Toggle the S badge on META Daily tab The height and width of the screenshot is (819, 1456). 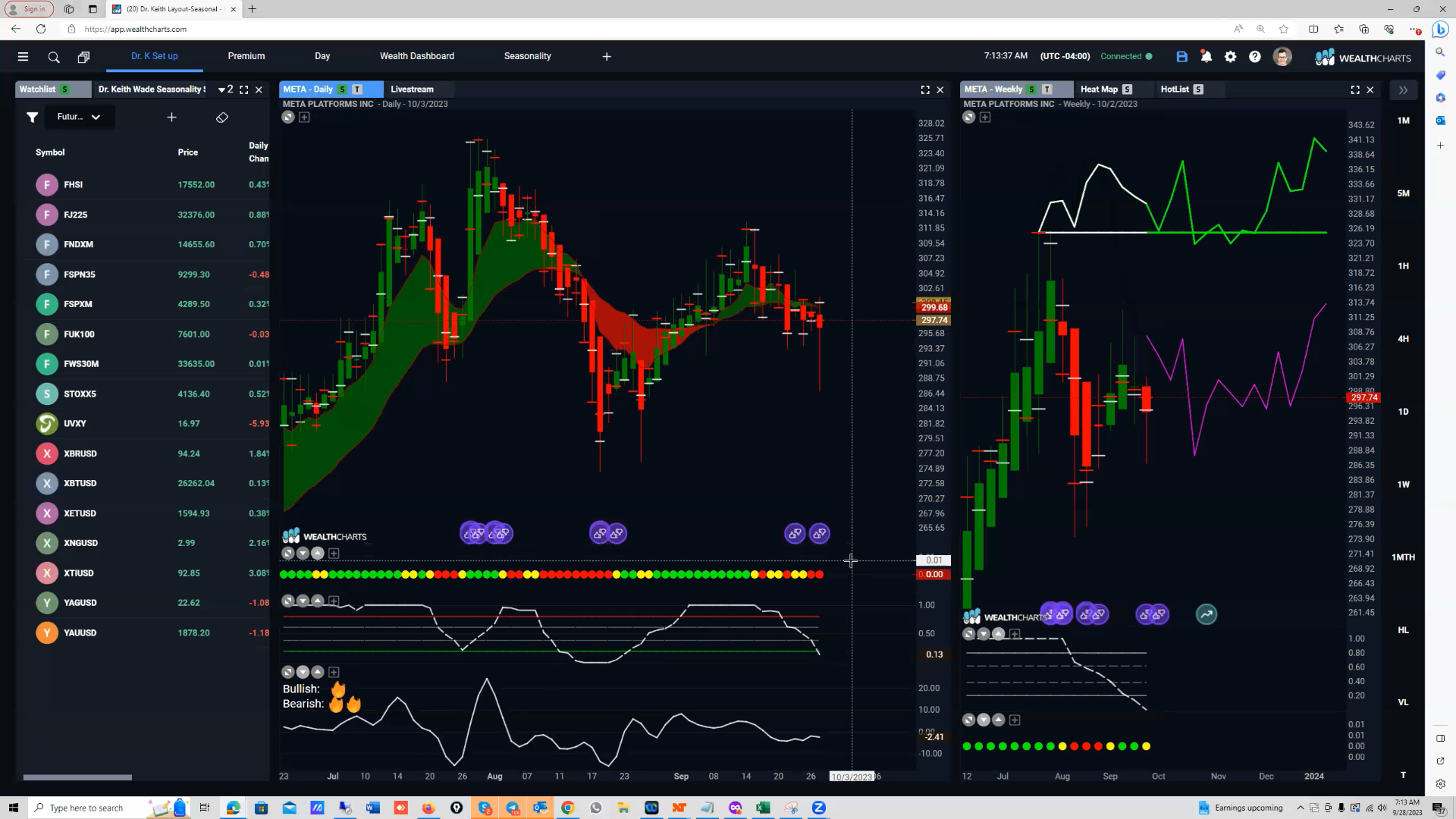click(x=342, y=89)
